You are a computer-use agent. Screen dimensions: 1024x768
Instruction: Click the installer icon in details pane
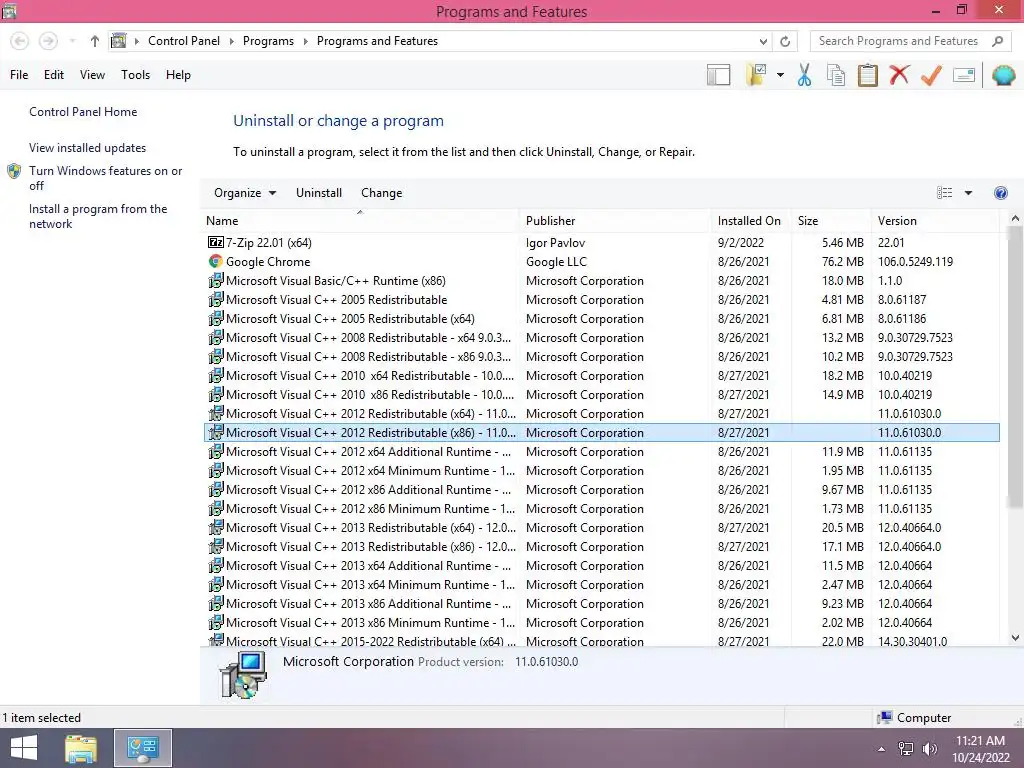point(243,675)
